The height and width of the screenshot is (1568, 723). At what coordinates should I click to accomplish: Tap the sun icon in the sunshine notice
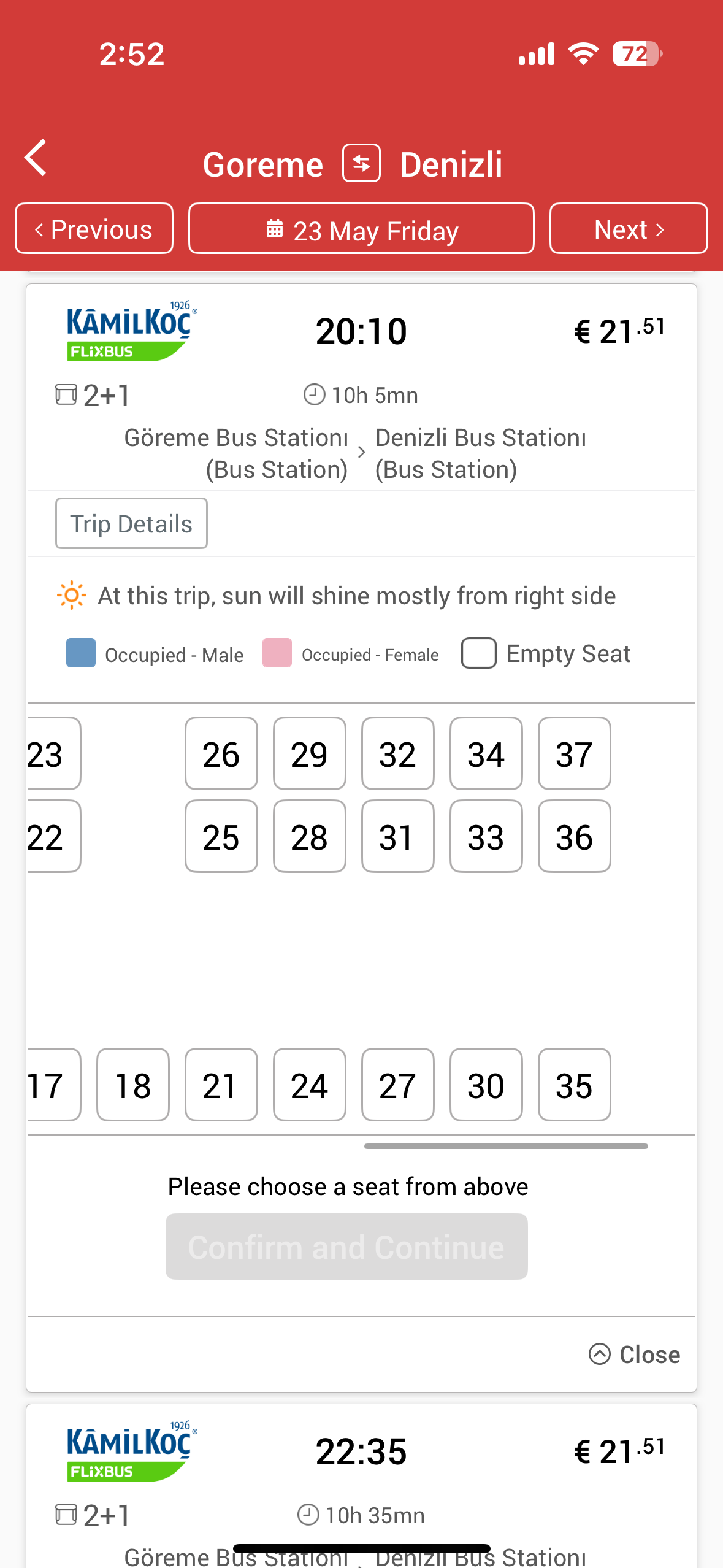tap(71, 595)
